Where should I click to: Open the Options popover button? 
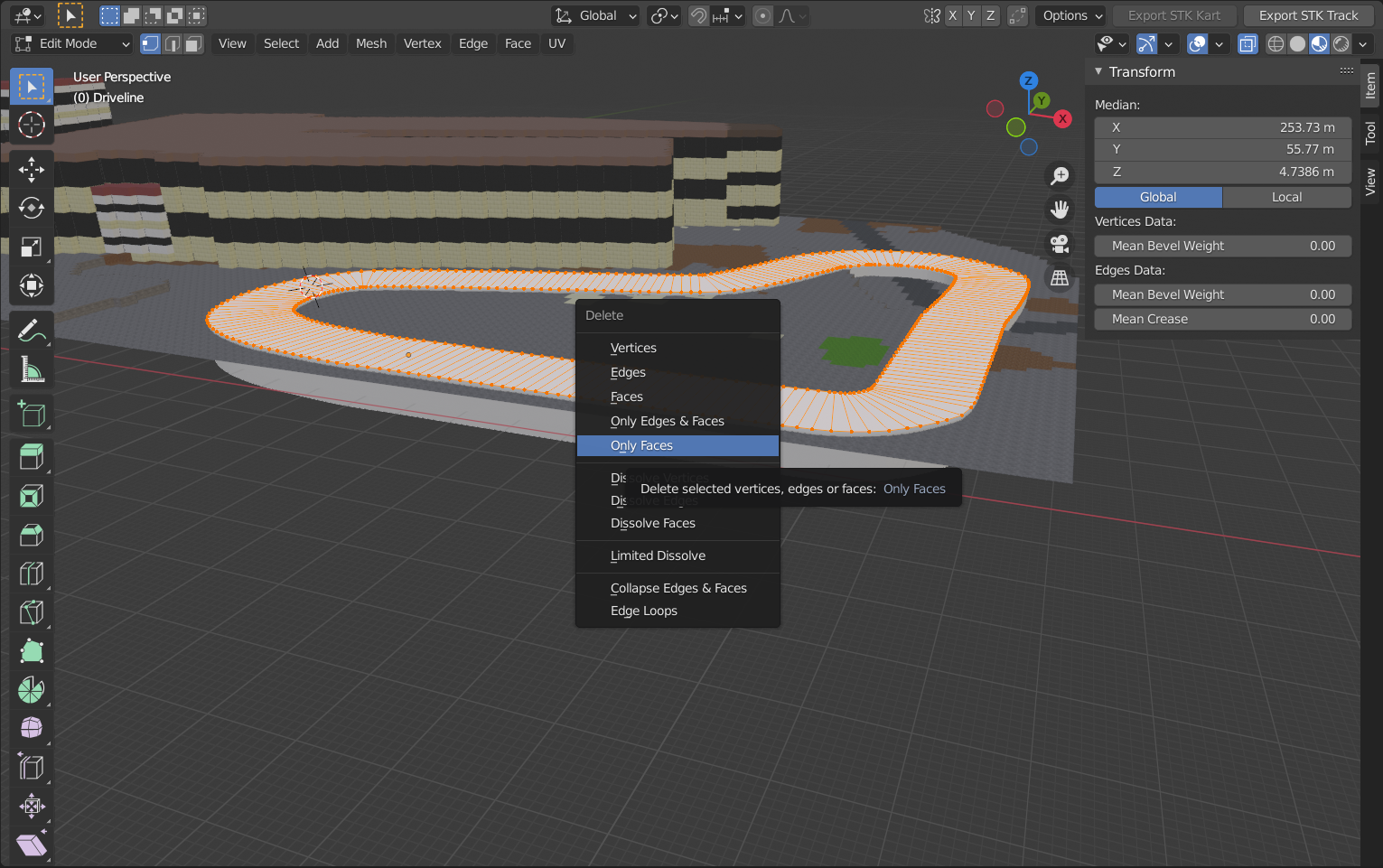tap(1072, 15)
